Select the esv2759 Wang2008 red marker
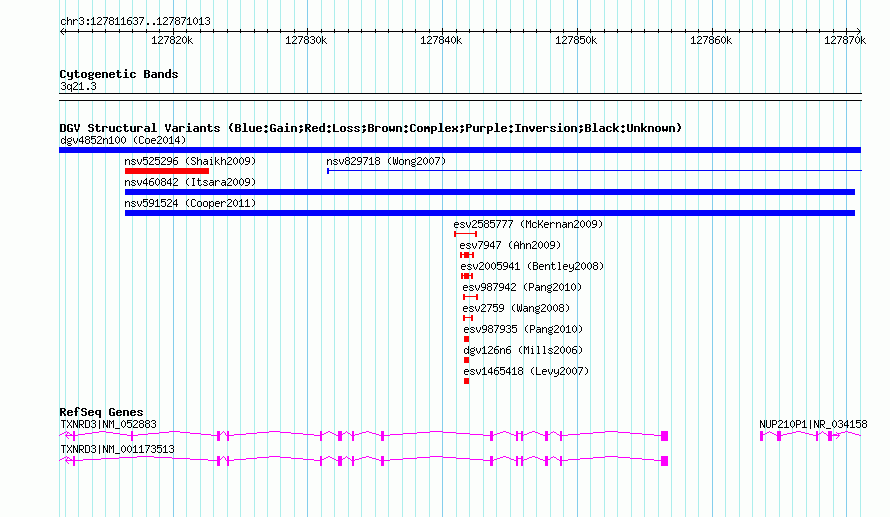Screen dimensions: 890x517 pos(468,318)
